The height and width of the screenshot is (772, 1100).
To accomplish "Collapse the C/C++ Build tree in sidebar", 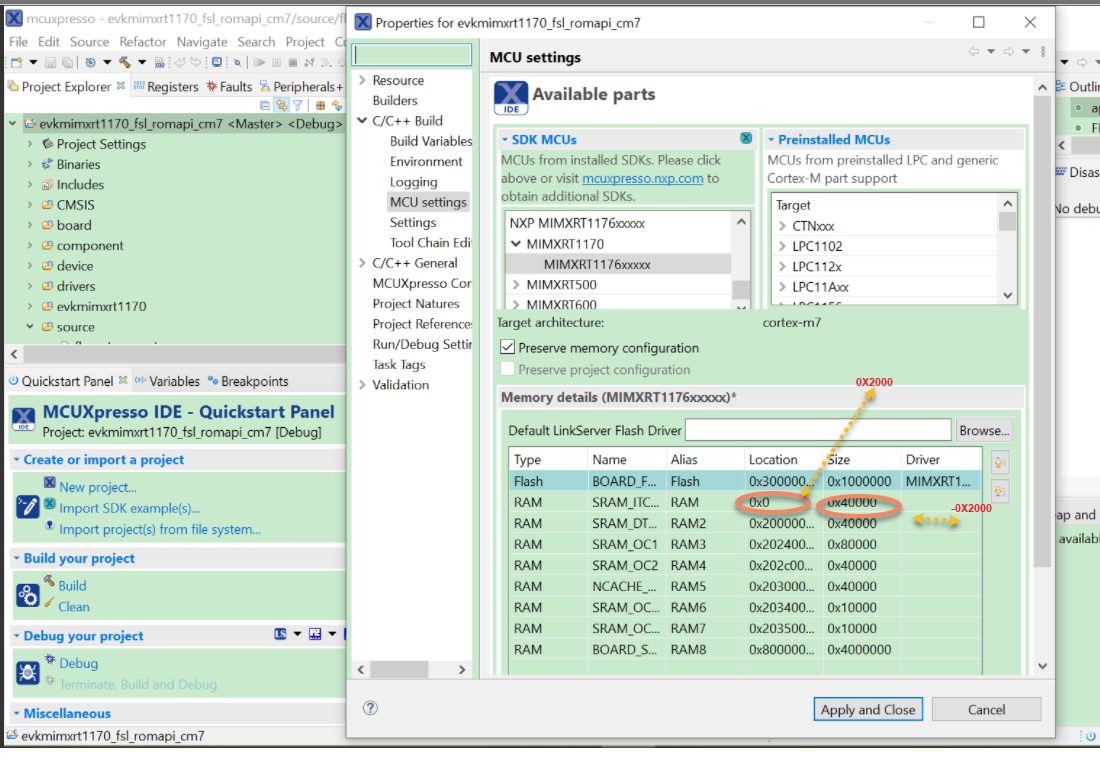I will (362, 120).
